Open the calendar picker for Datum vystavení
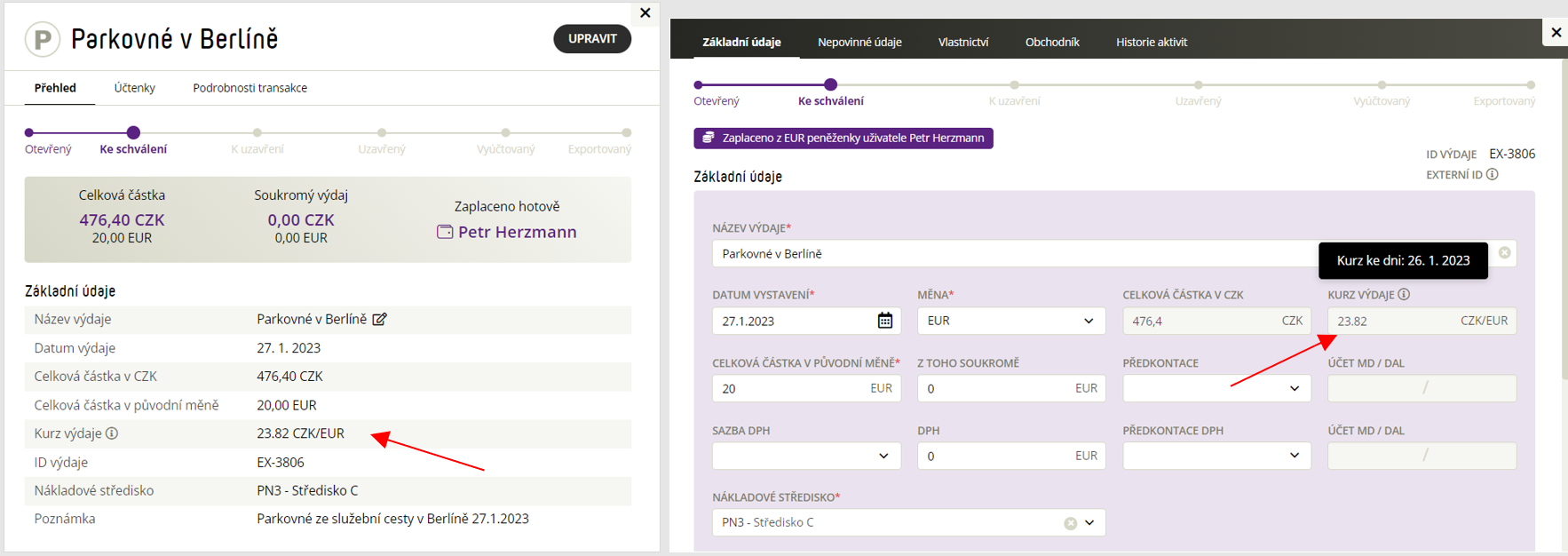This screenshot has height=556, width=1568. 885,321
